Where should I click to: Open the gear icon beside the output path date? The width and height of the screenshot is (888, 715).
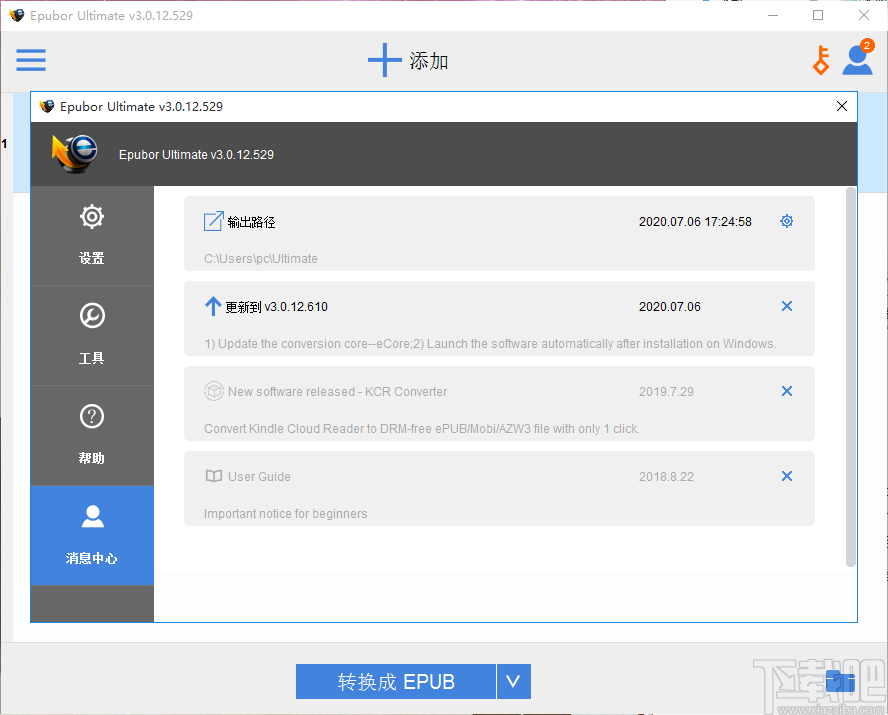point(786,221)
